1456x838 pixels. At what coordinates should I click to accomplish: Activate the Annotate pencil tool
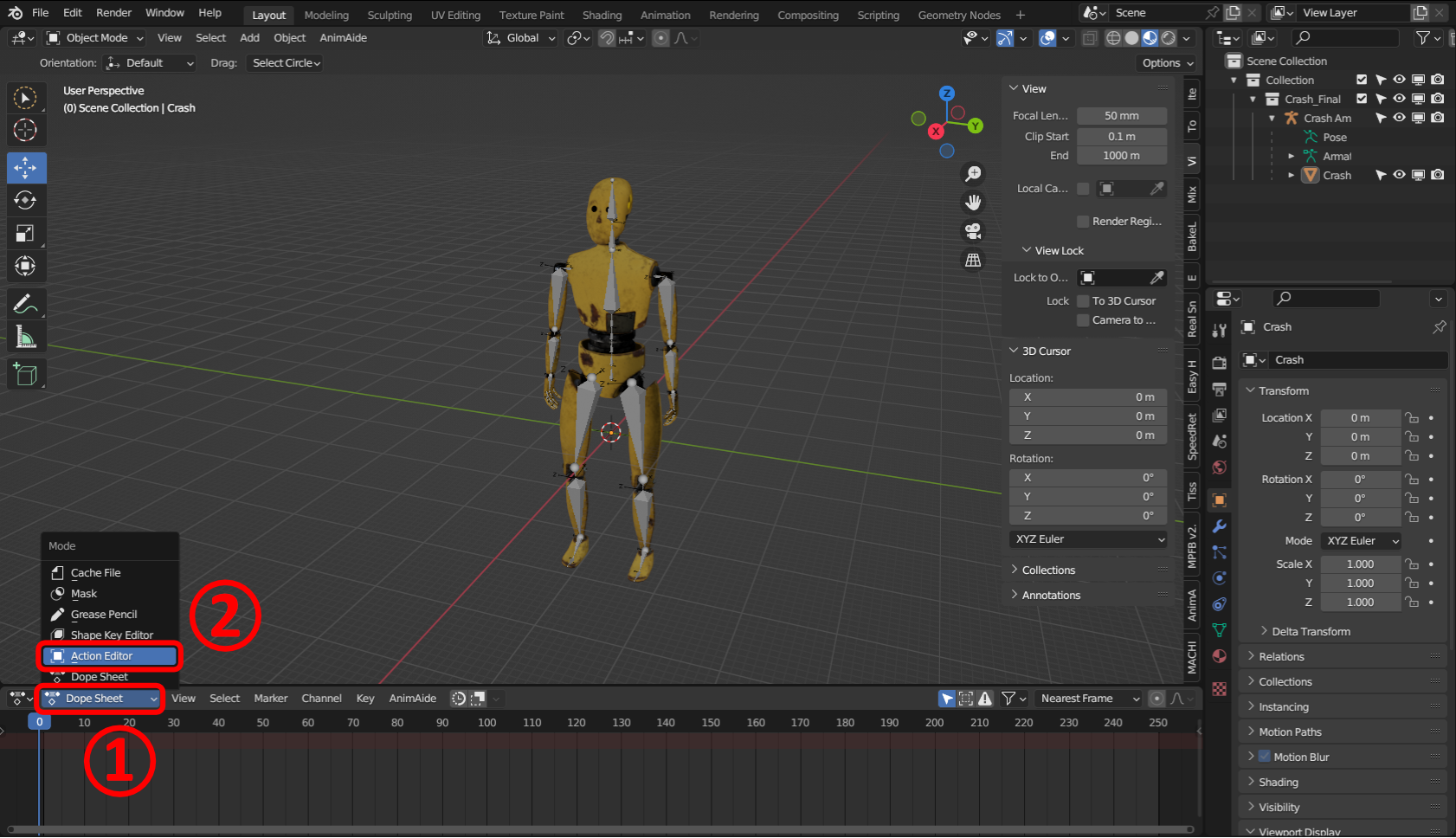26,304
